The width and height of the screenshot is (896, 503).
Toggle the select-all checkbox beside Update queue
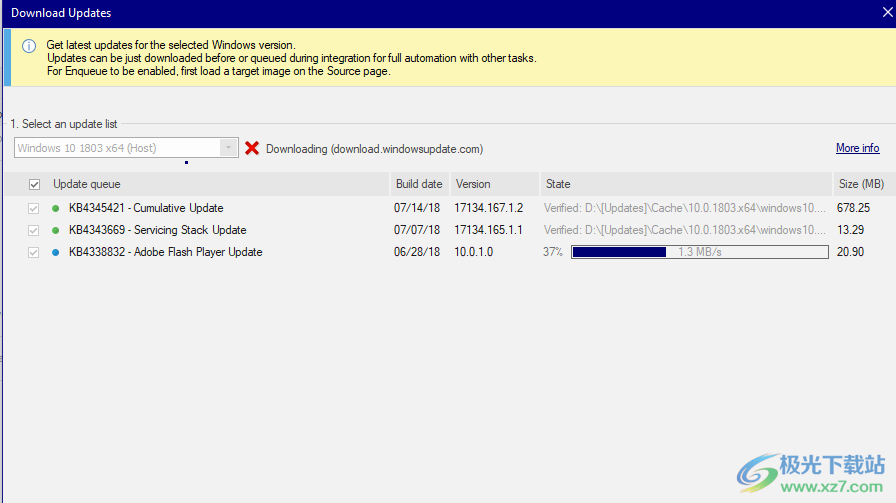coord(34,184)
